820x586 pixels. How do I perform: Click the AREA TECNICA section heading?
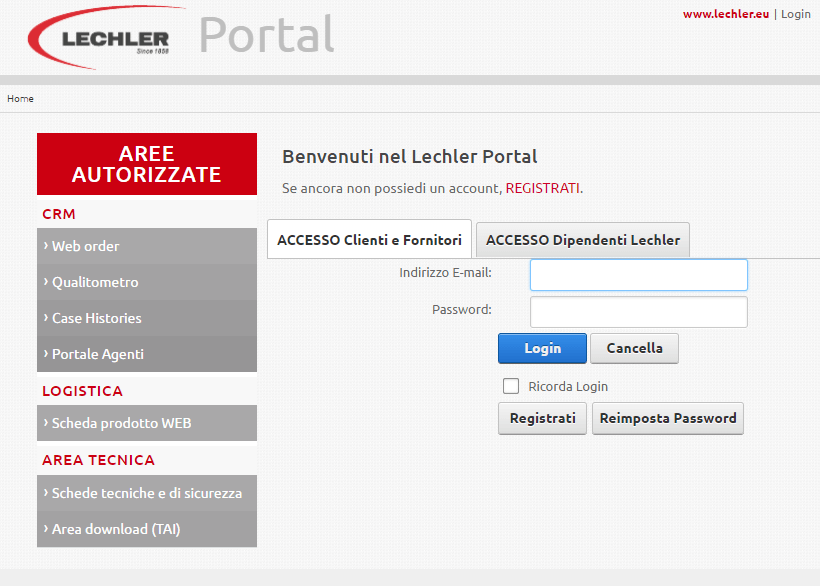98,460
